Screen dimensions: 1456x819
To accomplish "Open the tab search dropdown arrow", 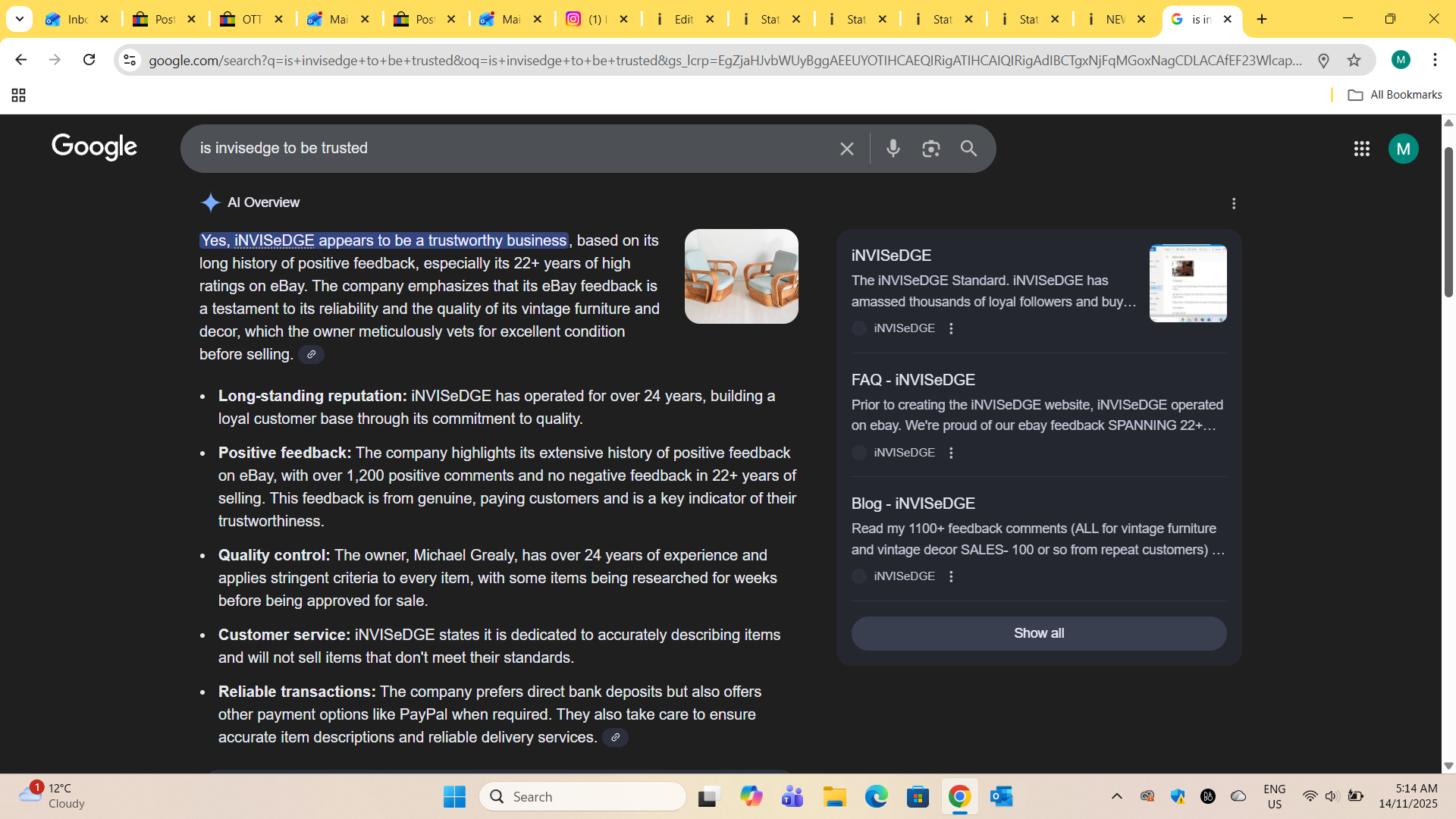I will (x=19, y=19).
